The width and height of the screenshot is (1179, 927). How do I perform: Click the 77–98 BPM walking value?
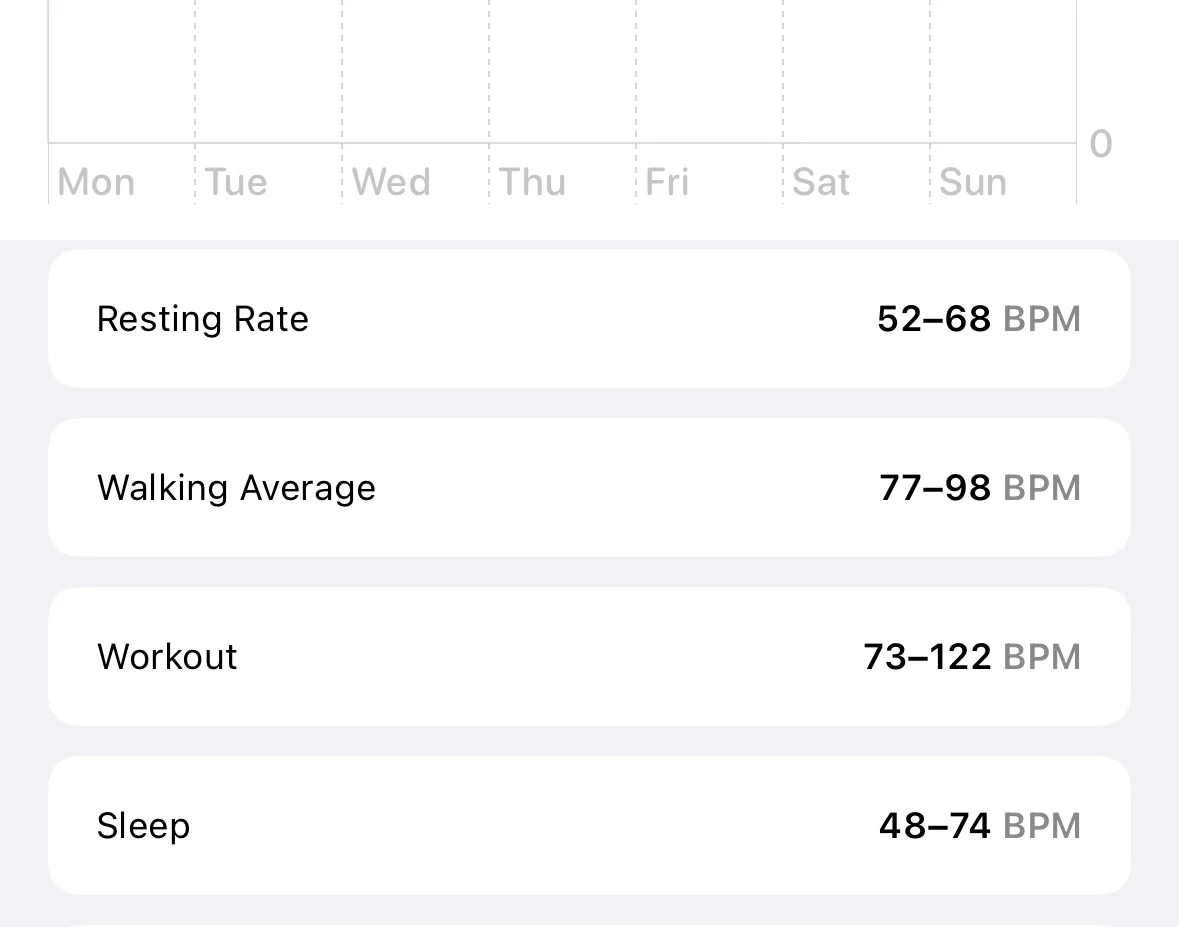[979, 488]
